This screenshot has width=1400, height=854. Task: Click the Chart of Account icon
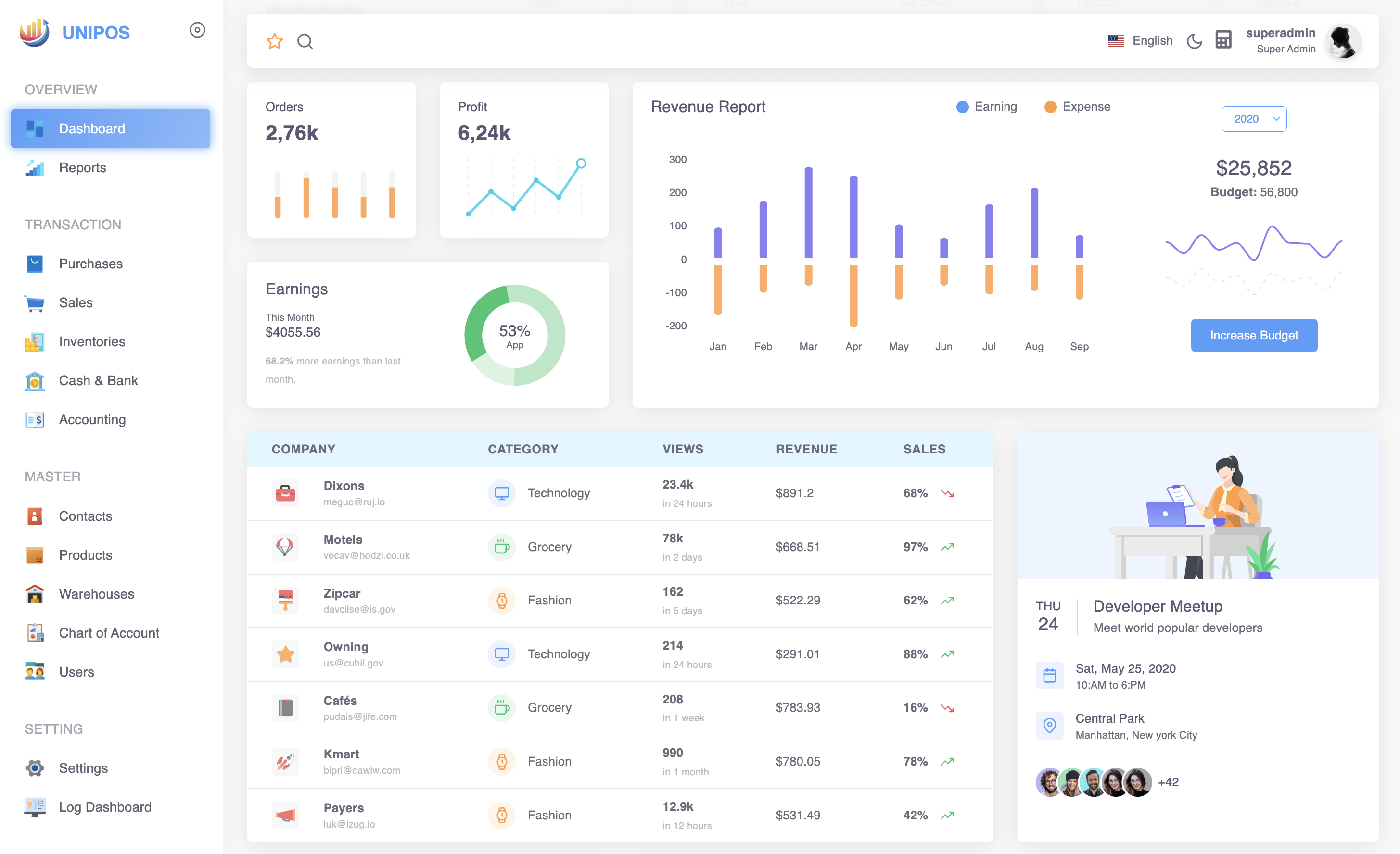click(35, 632)
